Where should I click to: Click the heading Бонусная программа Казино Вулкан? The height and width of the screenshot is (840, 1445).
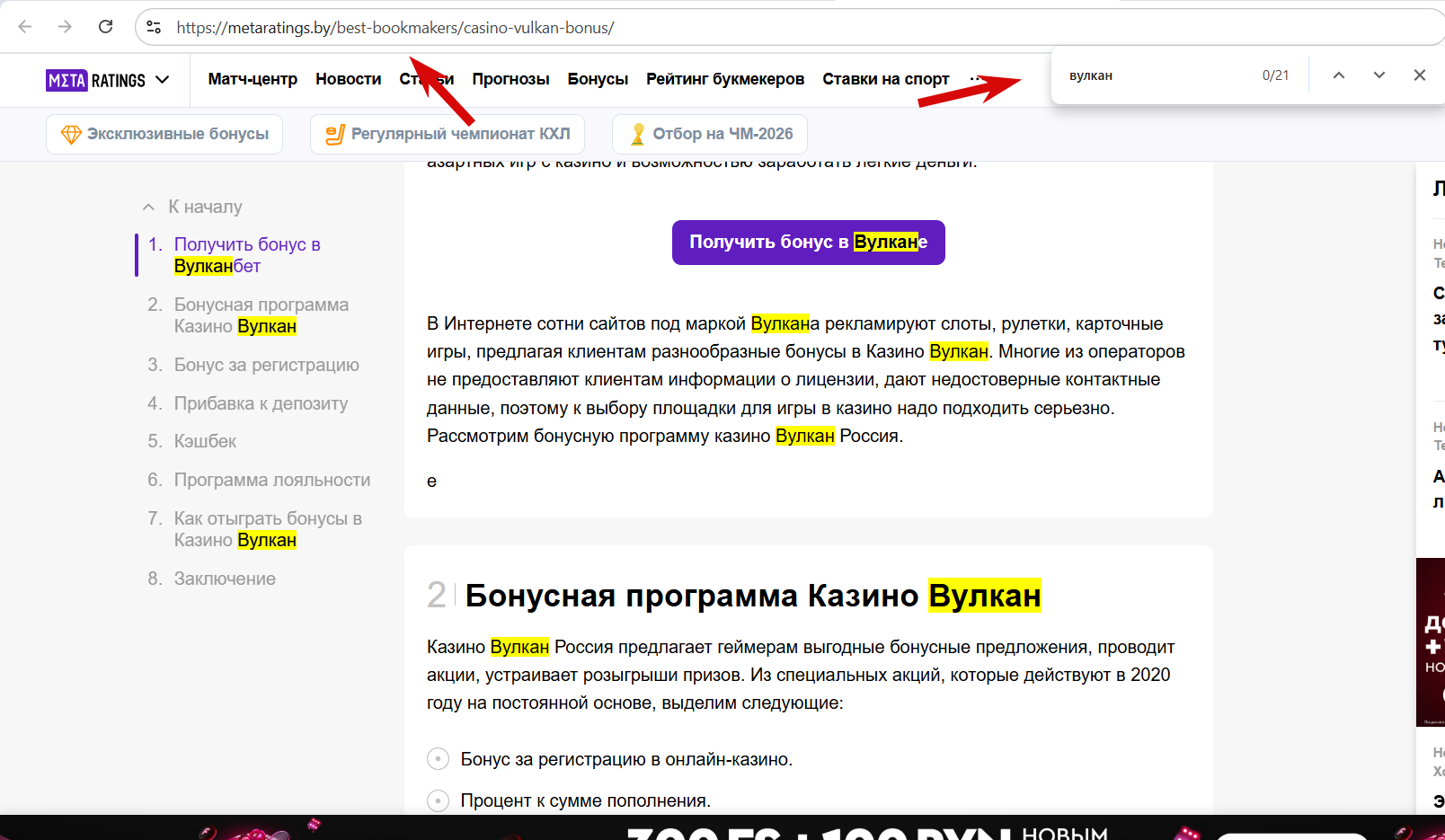click(753, 595)
